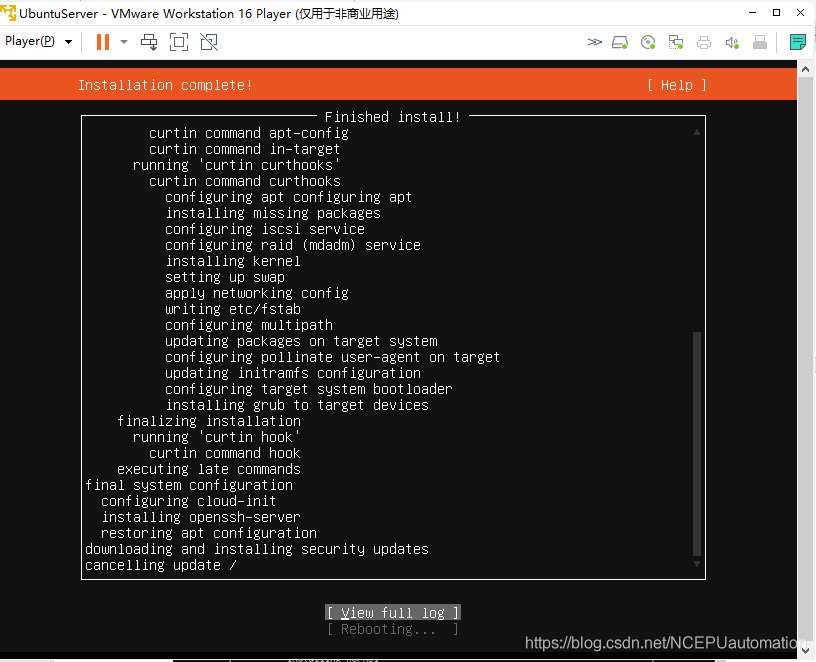Click the sound card device icon
Image resolution: width=816 pixels, height=662 pixels.
(x=732, y=42)
